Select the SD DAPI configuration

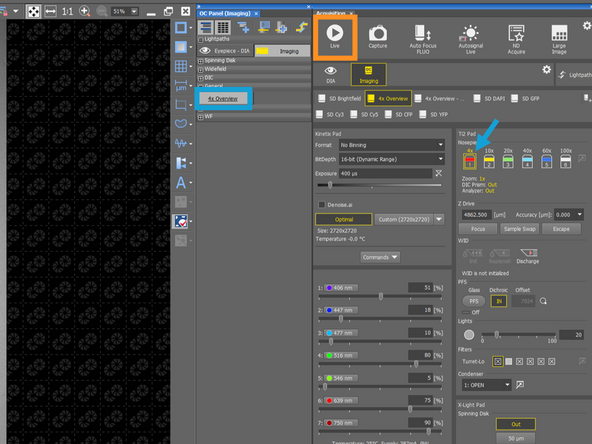click(489, 99)
